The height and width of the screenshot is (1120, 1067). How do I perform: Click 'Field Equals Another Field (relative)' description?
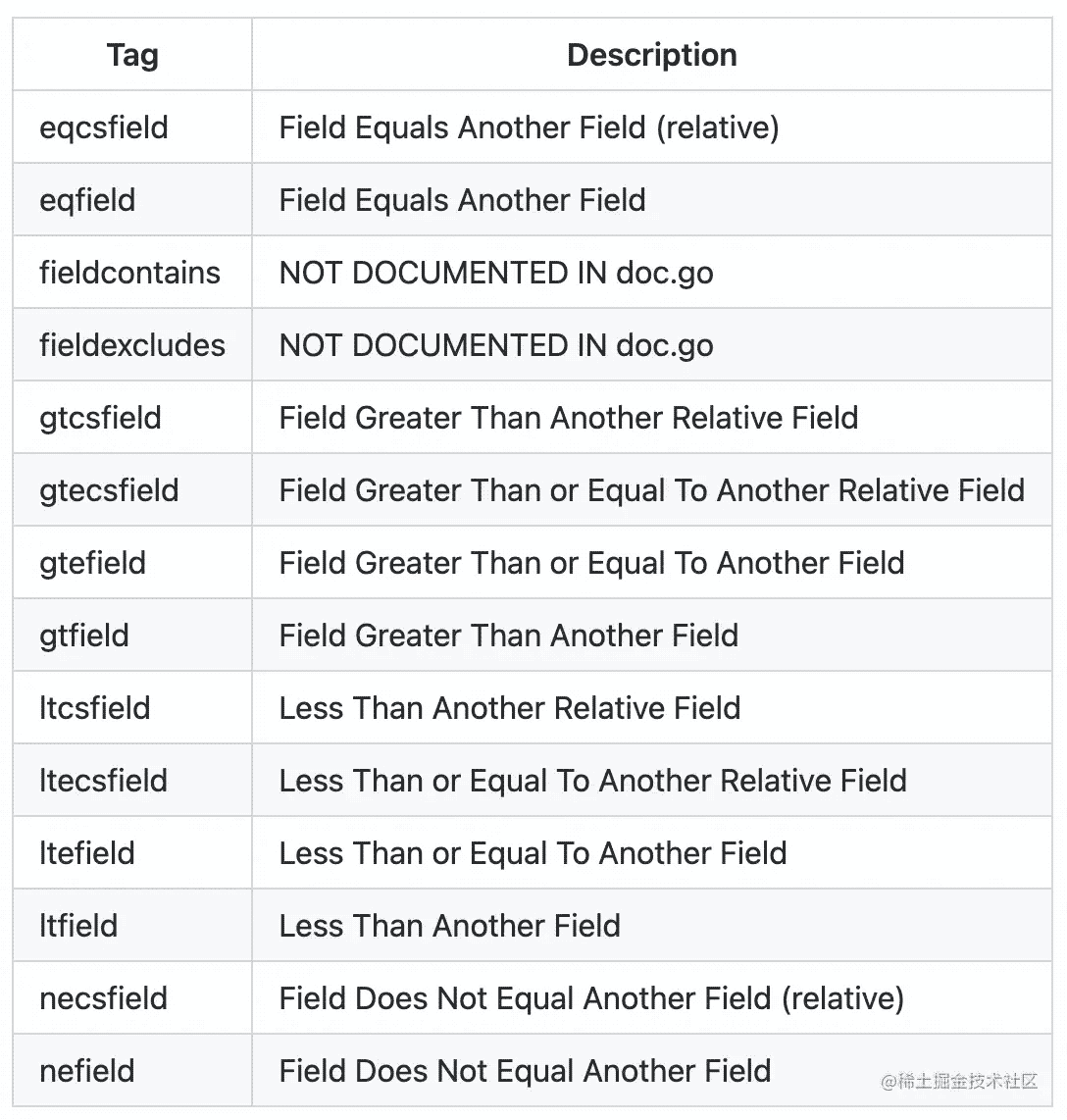[529, 127]
